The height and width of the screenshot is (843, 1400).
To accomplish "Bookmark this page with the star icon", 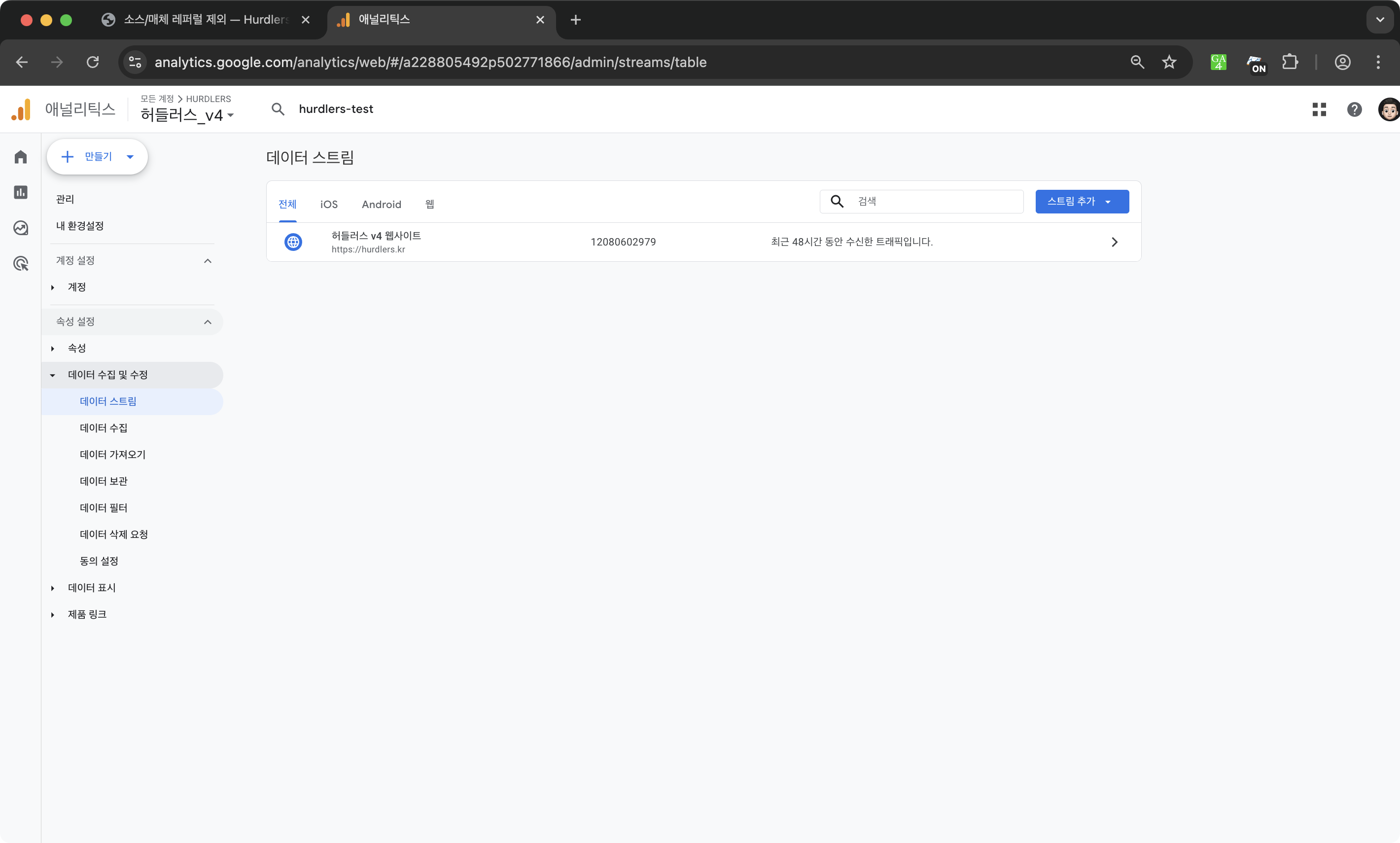I will tap(1169, 62).
